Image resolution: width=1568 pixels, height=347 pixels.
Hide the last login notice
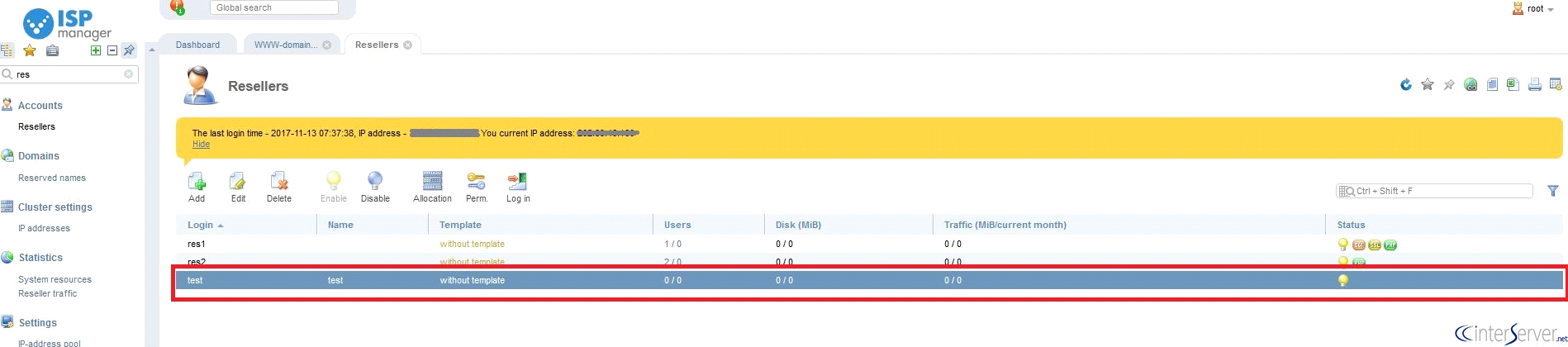(201, 145)
